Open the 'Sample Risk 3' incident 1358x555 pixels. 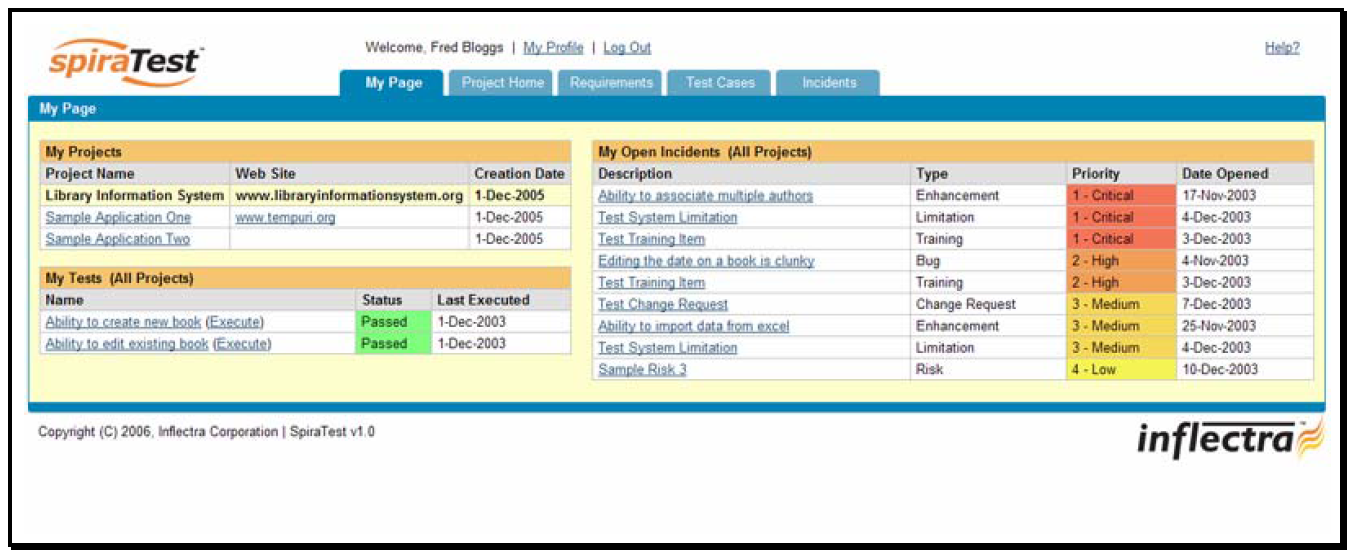pos(642,370)
